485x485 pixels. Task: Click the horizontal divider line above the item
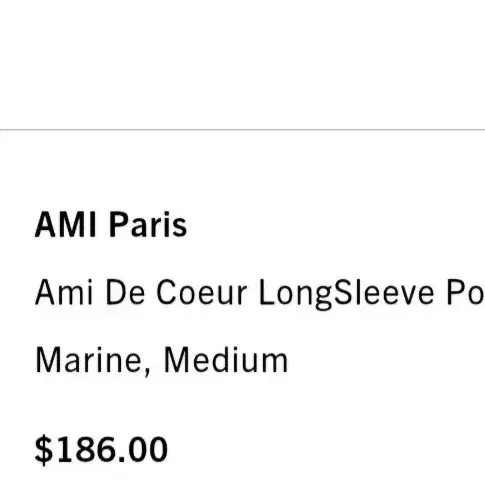[x=242, y=129]
